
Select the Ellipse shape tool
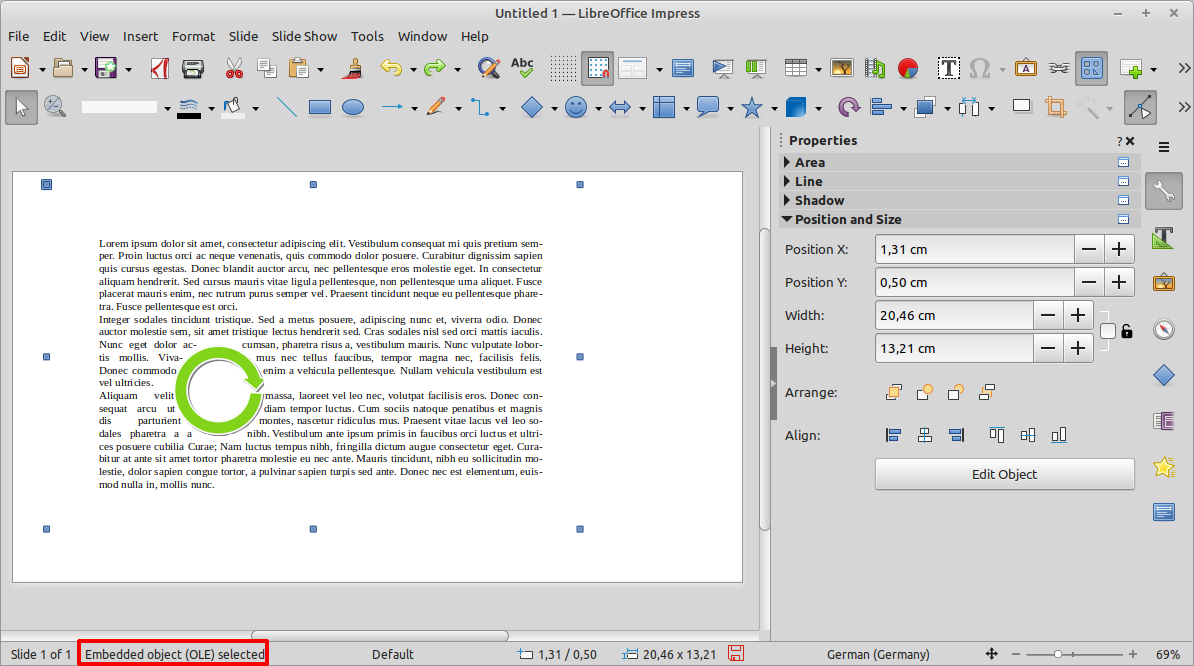[x=353, y=107]
